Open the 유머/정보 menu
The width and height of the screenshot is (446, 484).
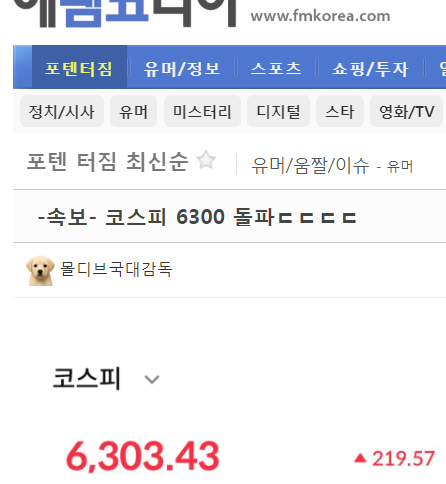coord(182,69)
